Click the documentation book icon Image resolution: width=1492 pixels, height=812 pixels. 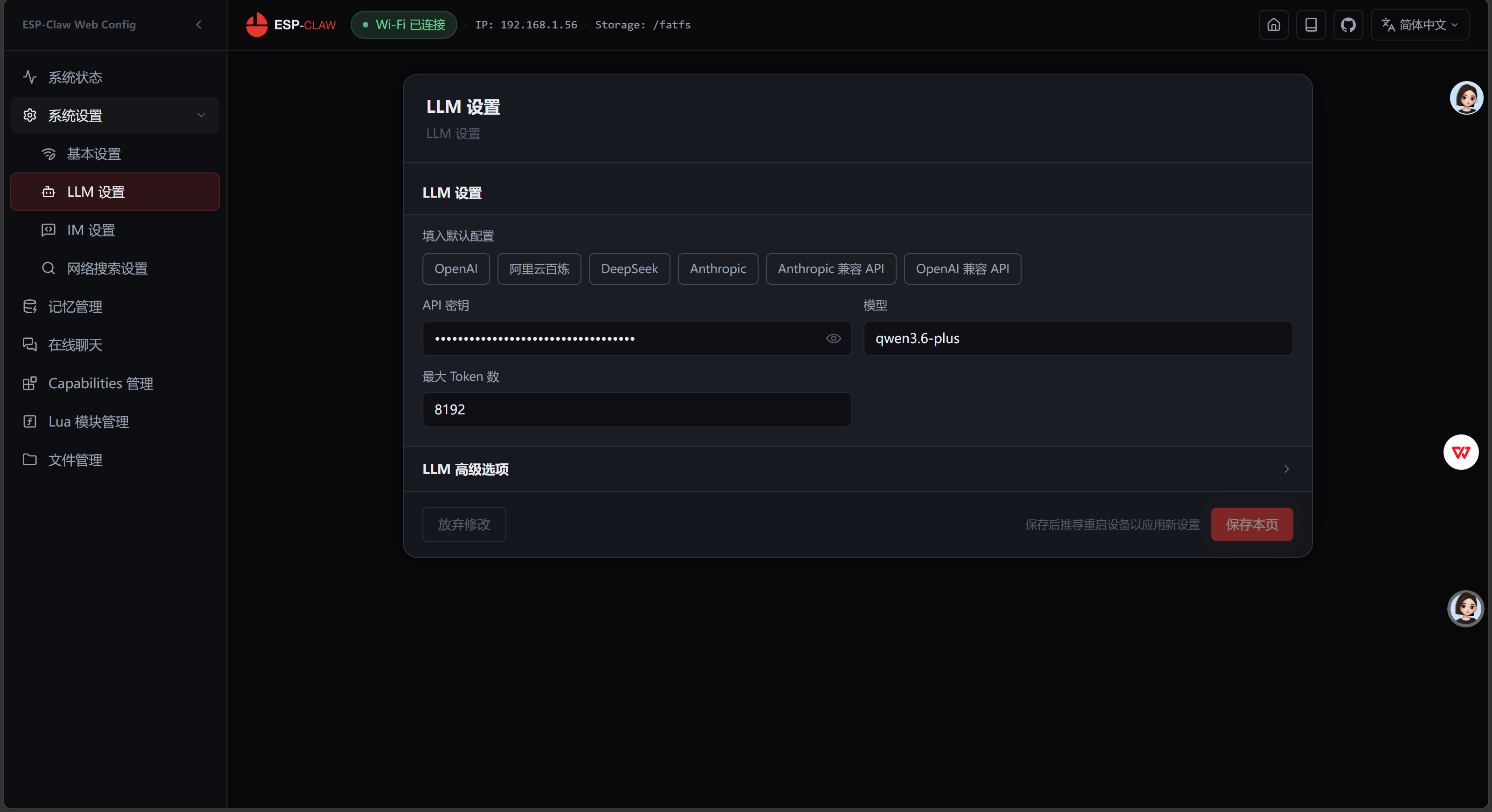tap(1311, 25)
